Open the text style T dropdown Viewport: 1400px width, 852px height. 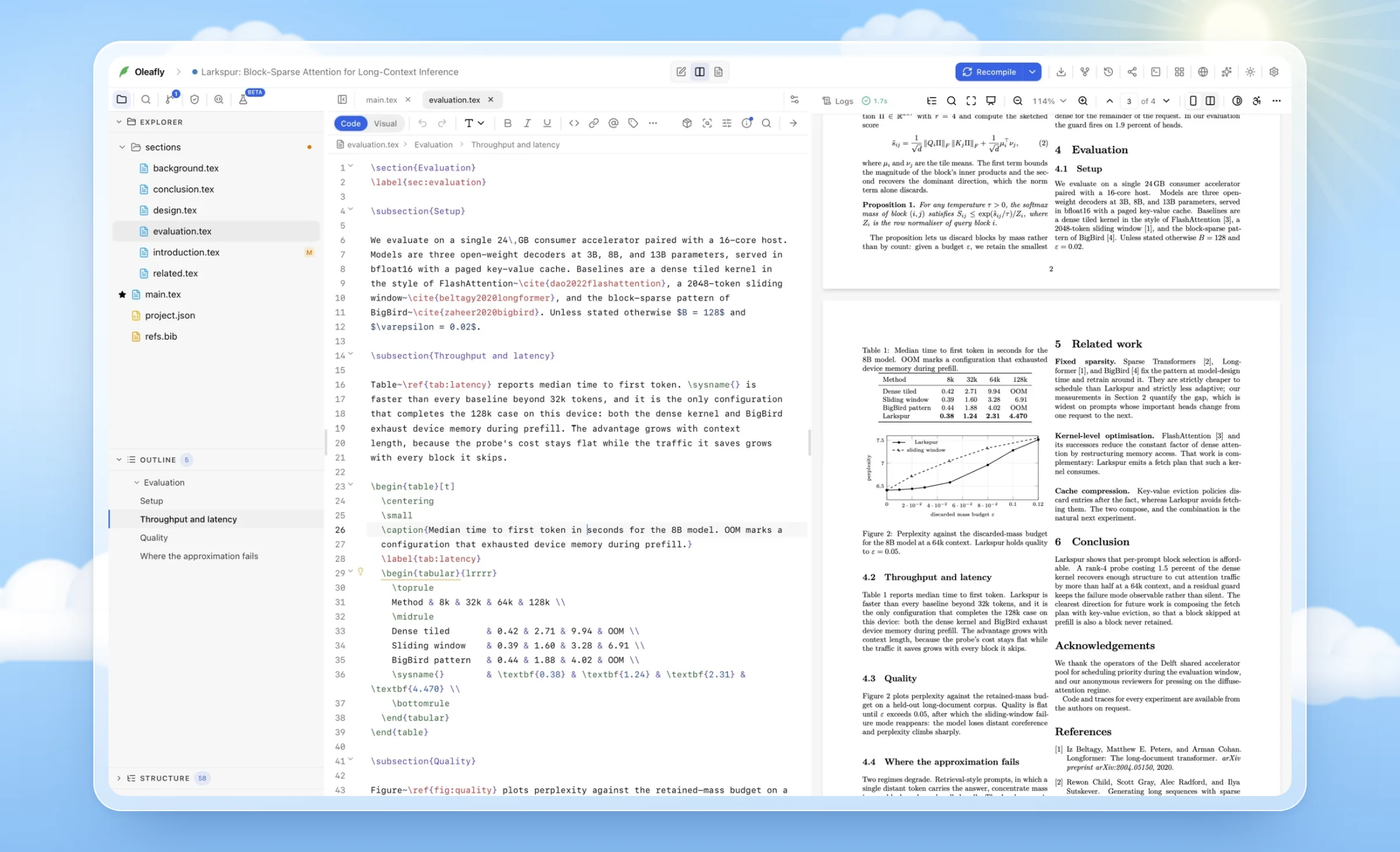474,123
